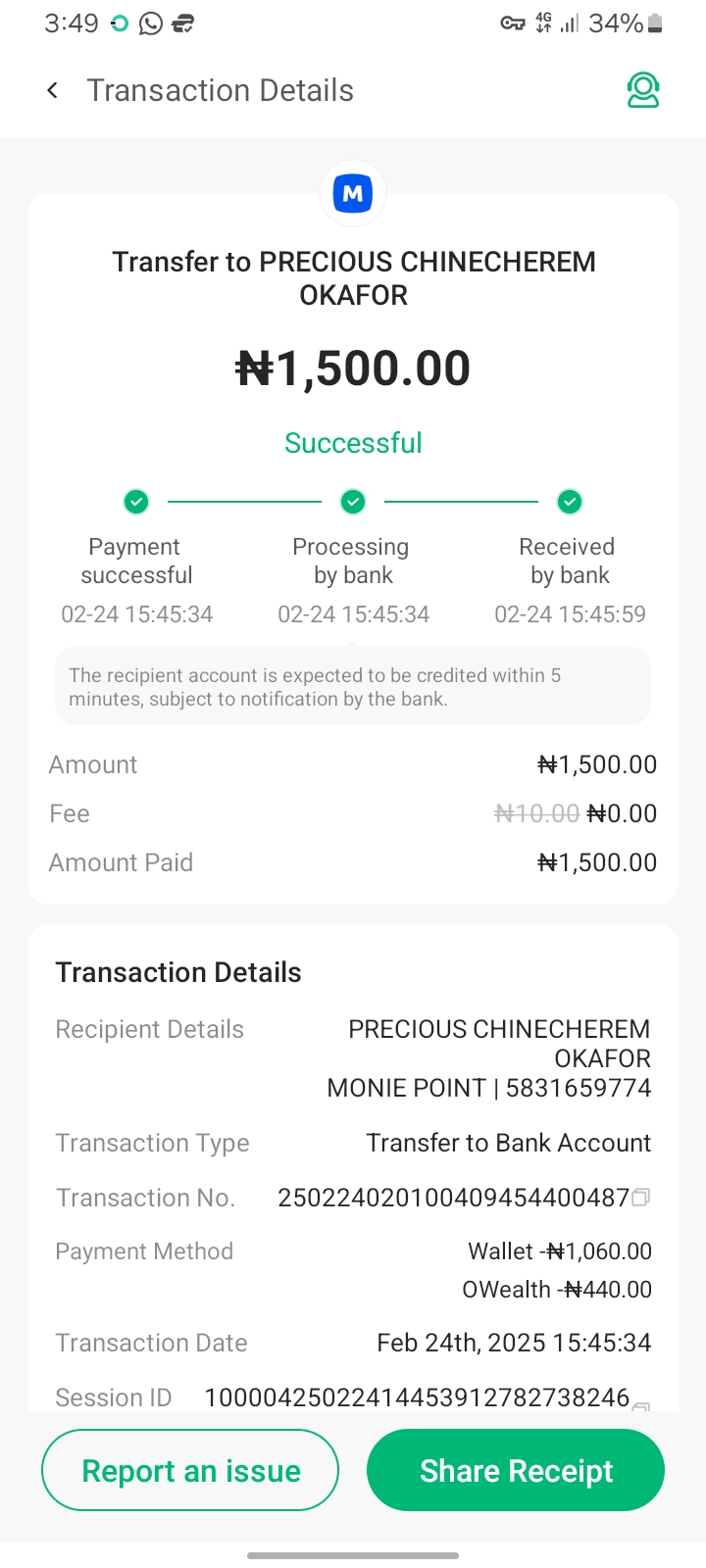Image resolution: width=706 pixels, height=1568 pixels.
Task: Tap the bottom home gesture bar
Action: coord(353,1555)
